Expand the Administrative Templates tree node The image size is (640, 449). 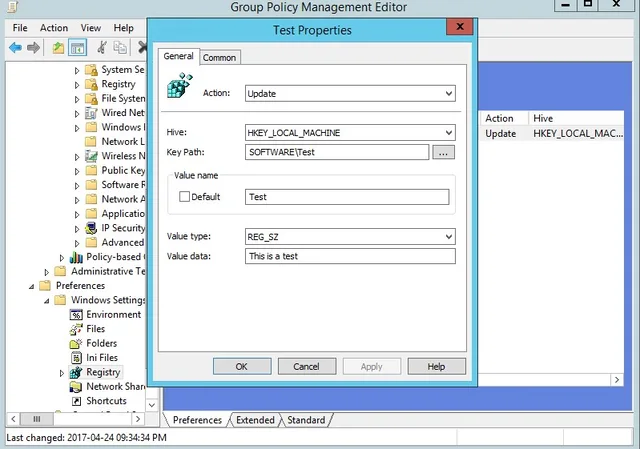pyautogui.click(x=47, y=272)
